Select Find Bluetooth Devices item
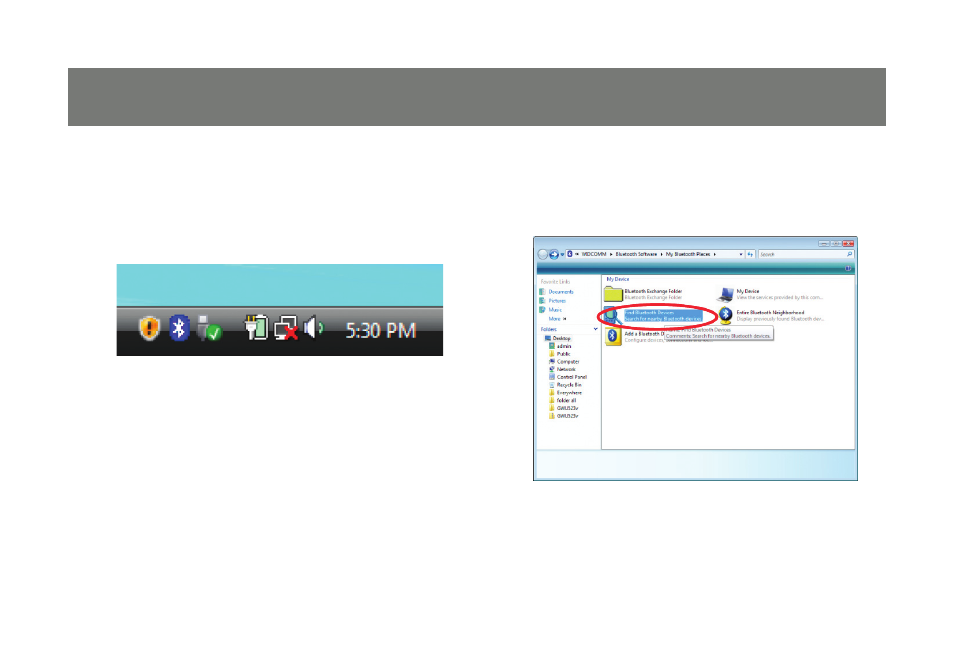 pyautogui.click(x=653, y=315)
